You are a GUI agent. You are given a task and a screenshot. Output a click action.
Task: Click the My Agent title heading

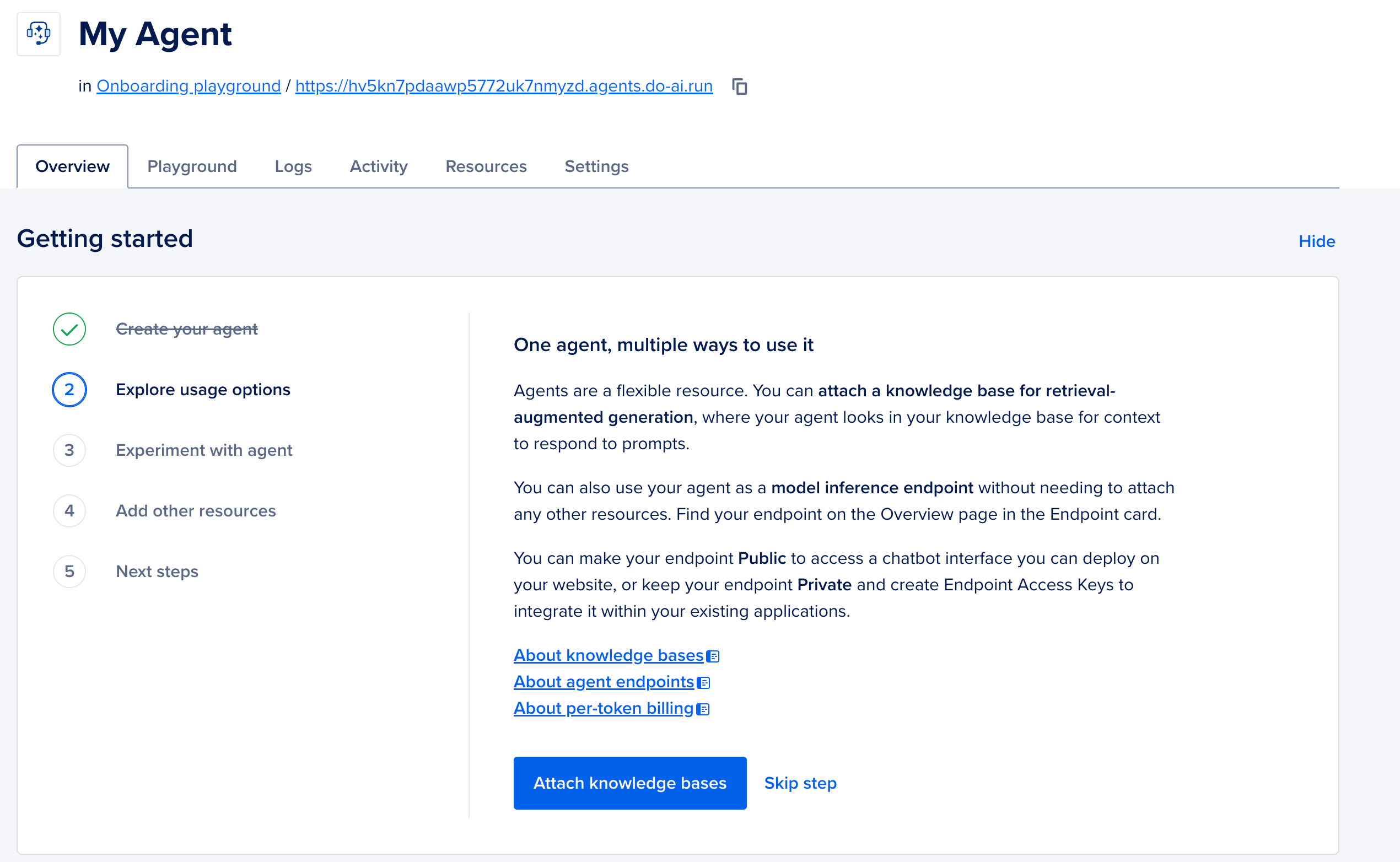155,34
